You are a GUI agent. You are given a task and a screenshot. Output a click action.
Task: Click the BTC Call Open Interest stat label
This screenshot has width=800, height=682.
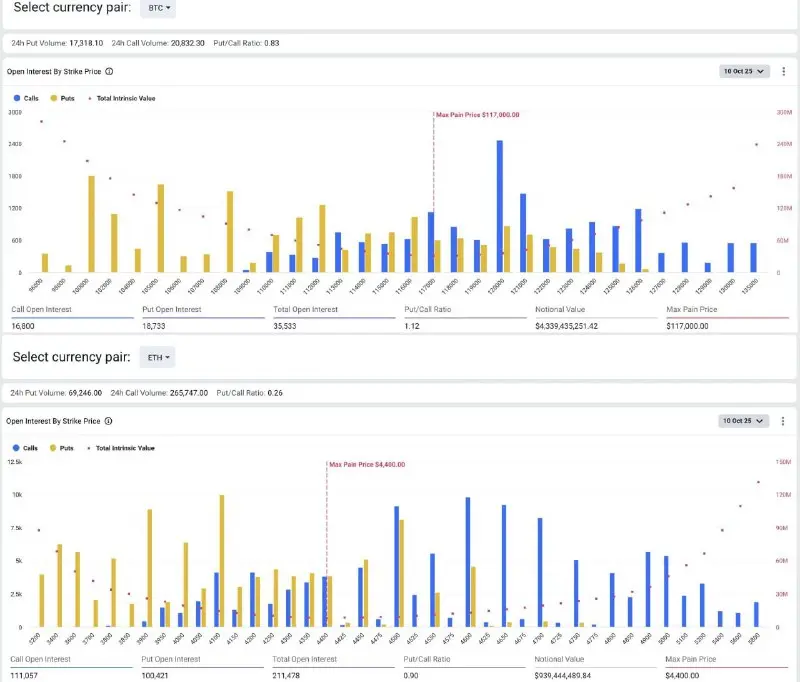[41, 309]
